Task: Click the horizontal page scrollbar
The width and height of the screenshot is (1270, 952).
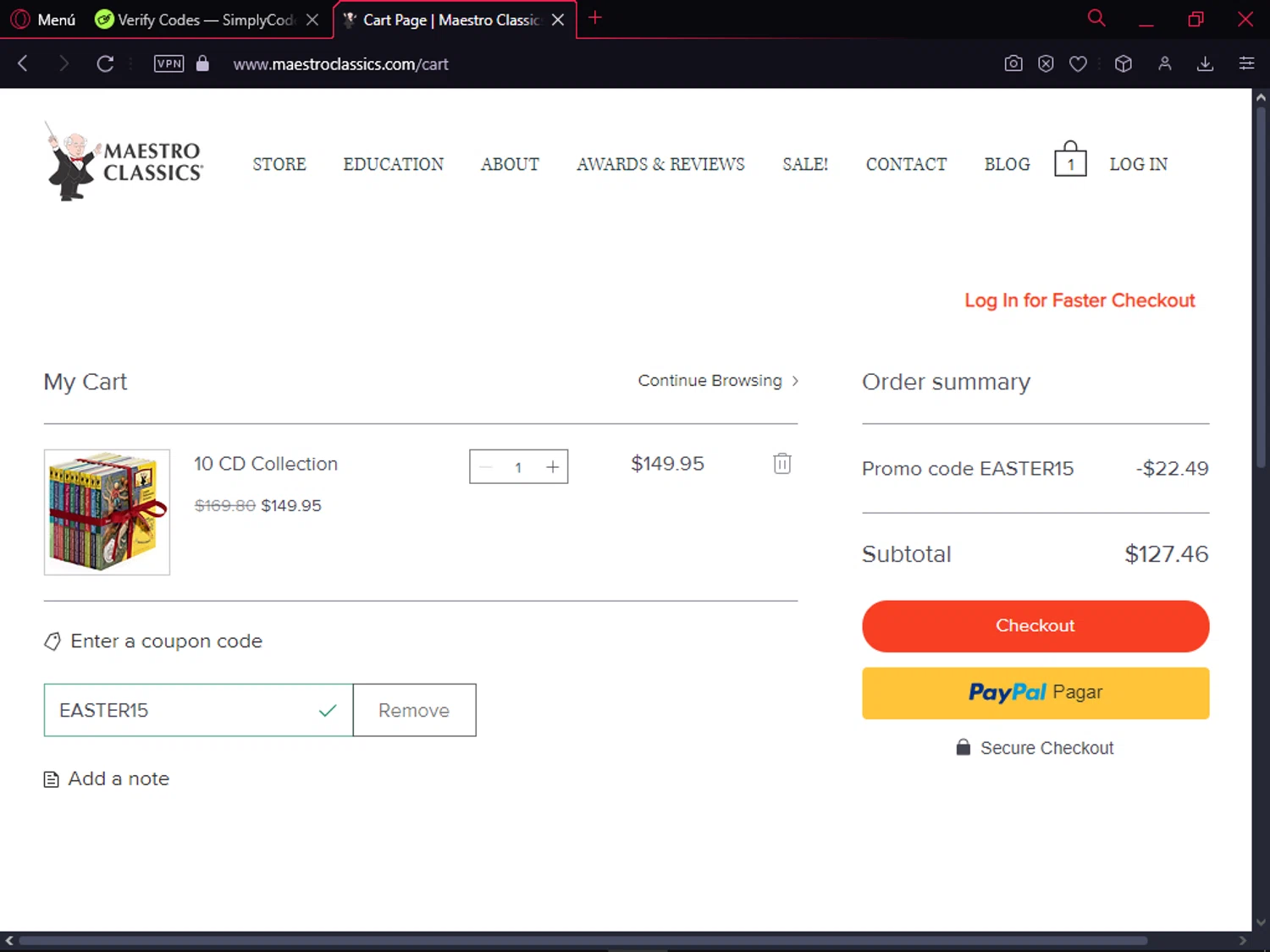Action: pos(583,940)
